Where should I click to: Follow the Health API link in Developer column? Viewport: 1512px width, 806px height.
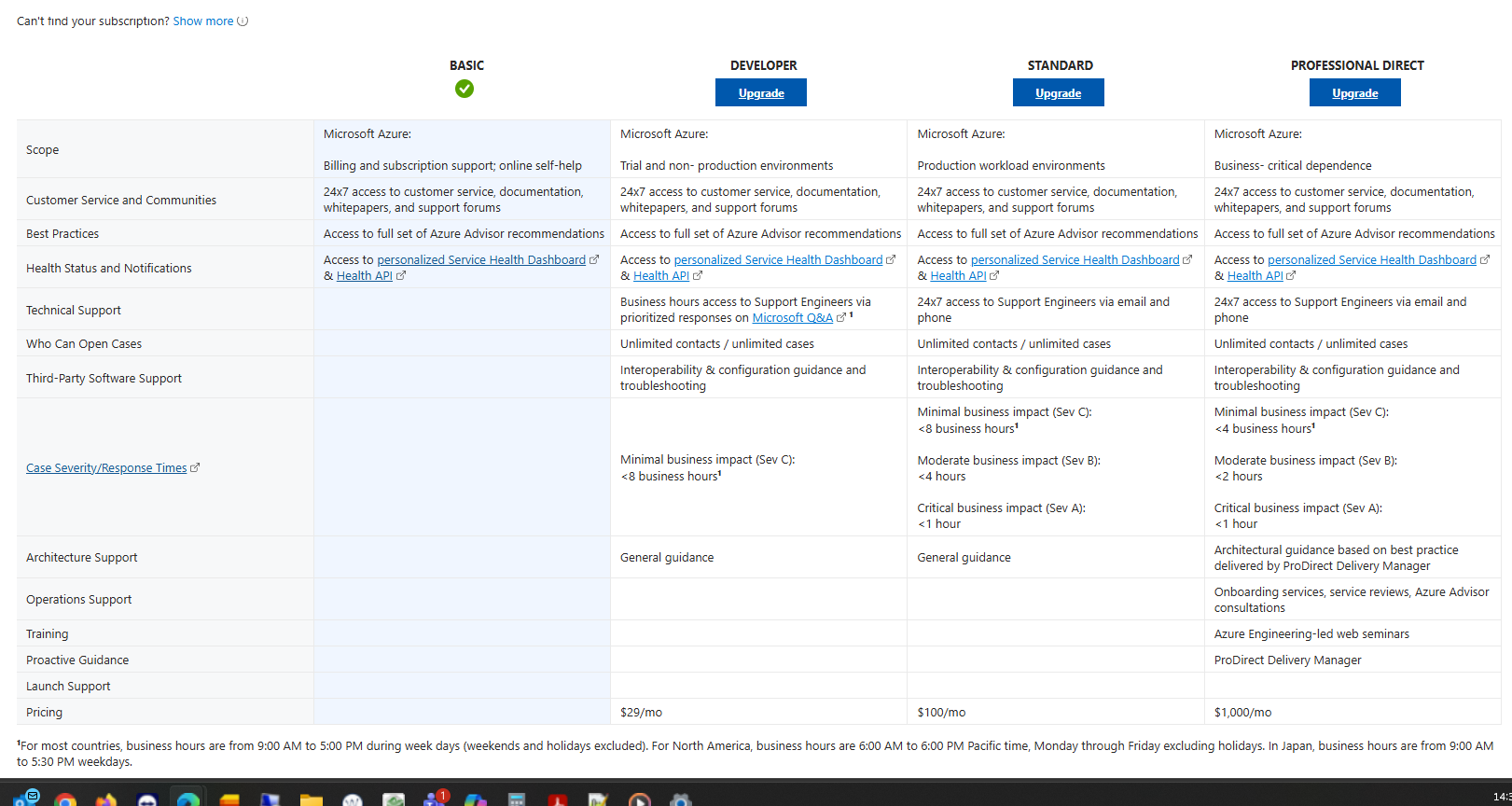[x=661, y=276]
